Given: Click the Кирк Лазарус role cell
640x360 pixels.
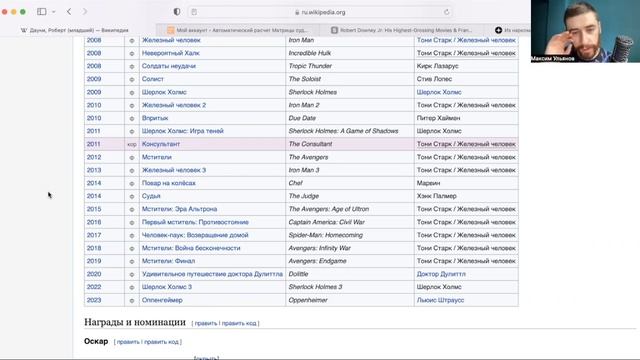Looking at the screenshot, I should [466, 66].
